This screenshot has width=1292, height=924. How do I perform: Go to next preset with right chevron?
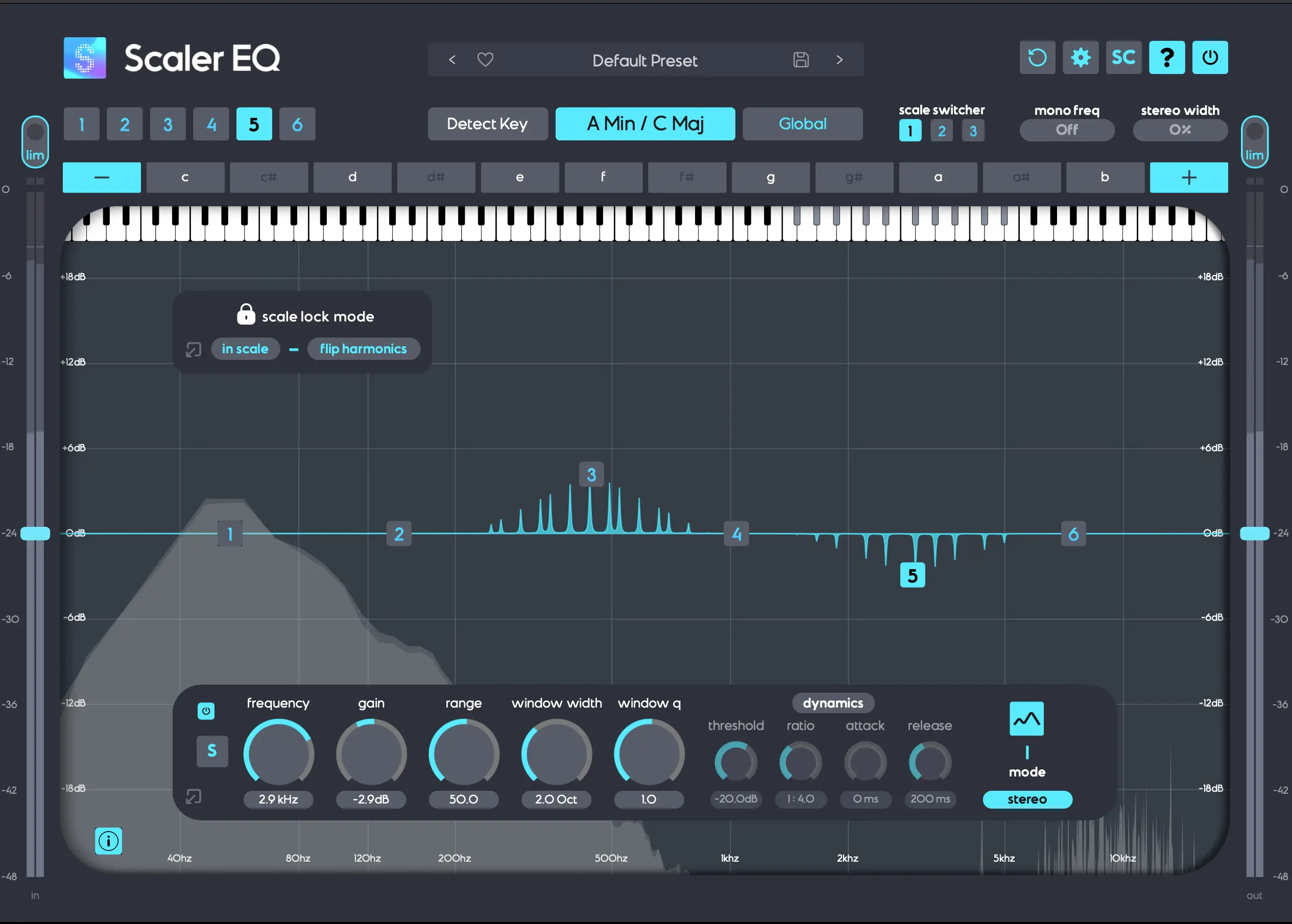point(840,60)
